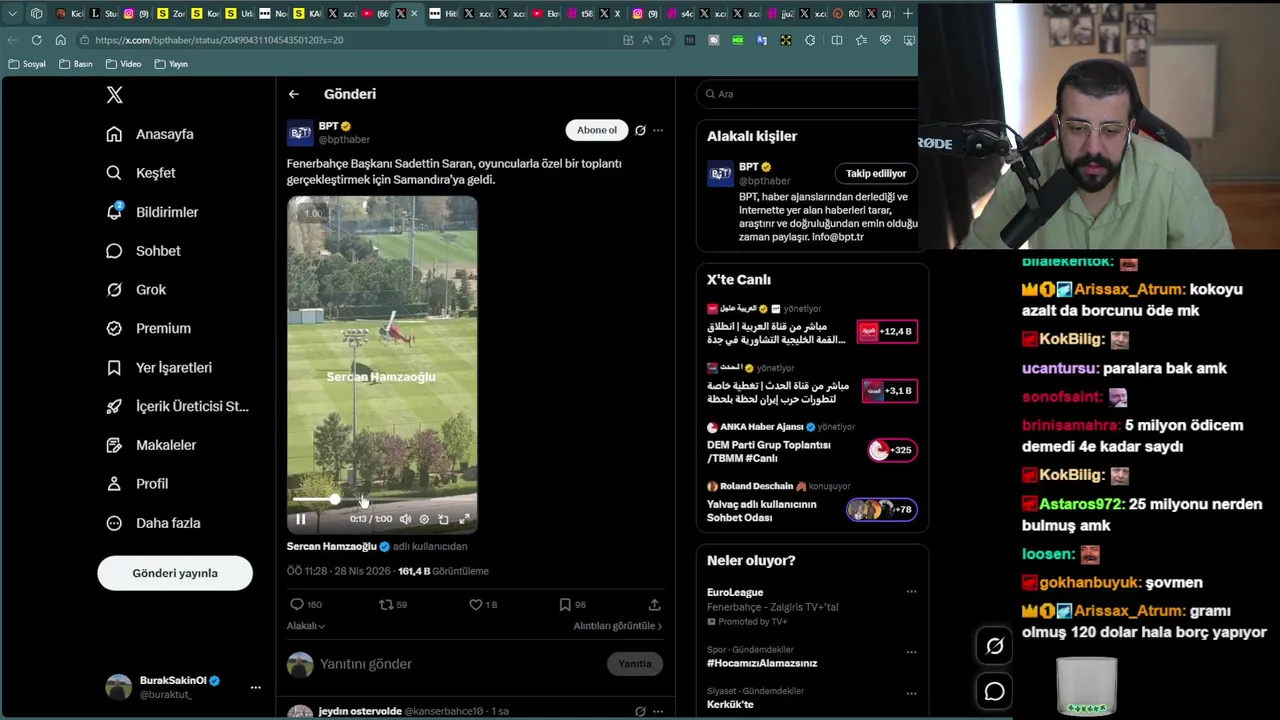Open the Keşfet explore page

coord(141,173)
